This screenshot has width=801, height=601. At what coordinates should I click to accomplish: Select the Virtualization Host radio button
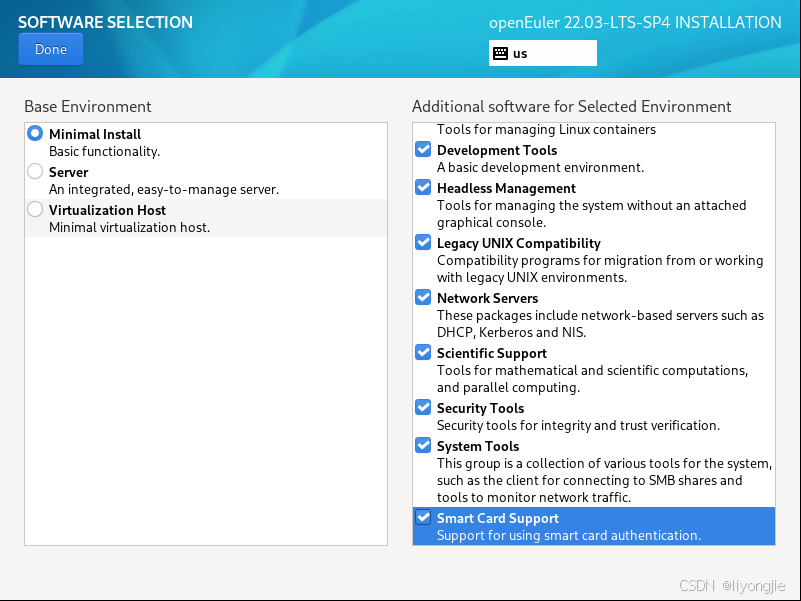point(35,209)
